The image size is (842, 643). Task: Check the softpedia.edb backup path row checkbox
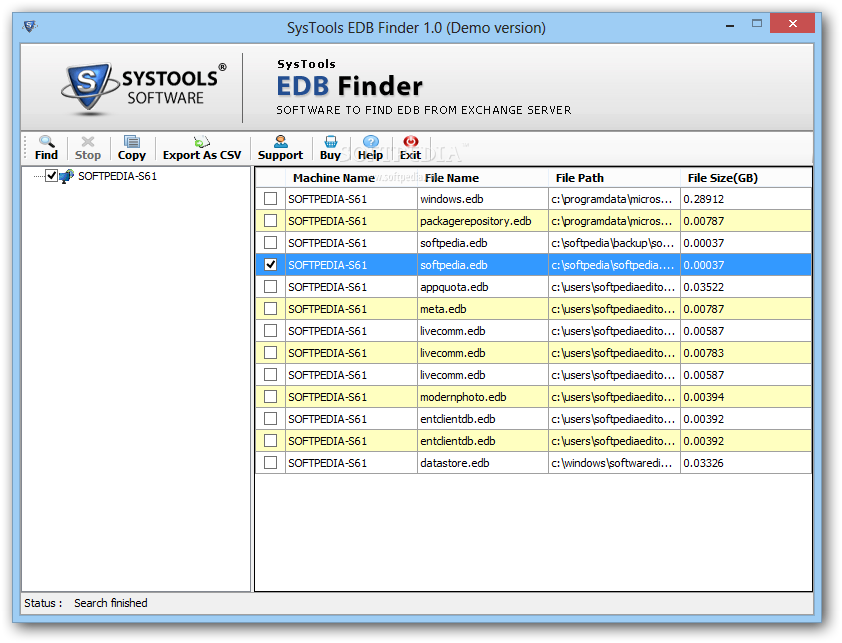pos(271,243)
